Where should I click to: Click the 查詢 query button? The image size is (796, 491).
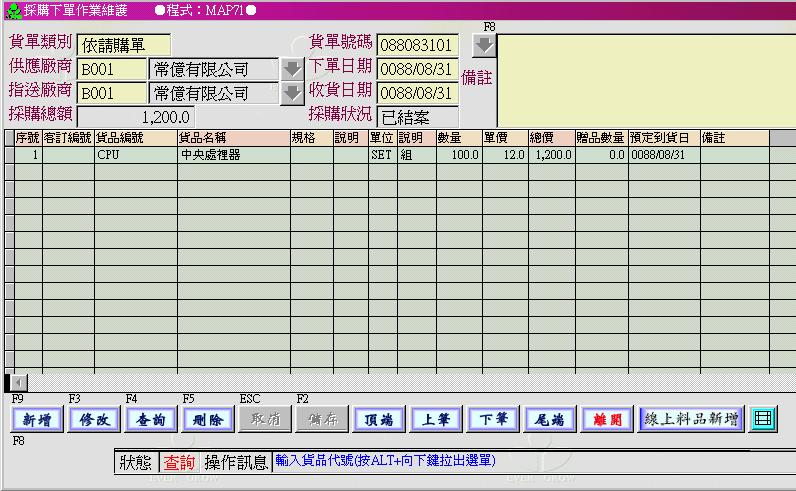pos(150,420)
